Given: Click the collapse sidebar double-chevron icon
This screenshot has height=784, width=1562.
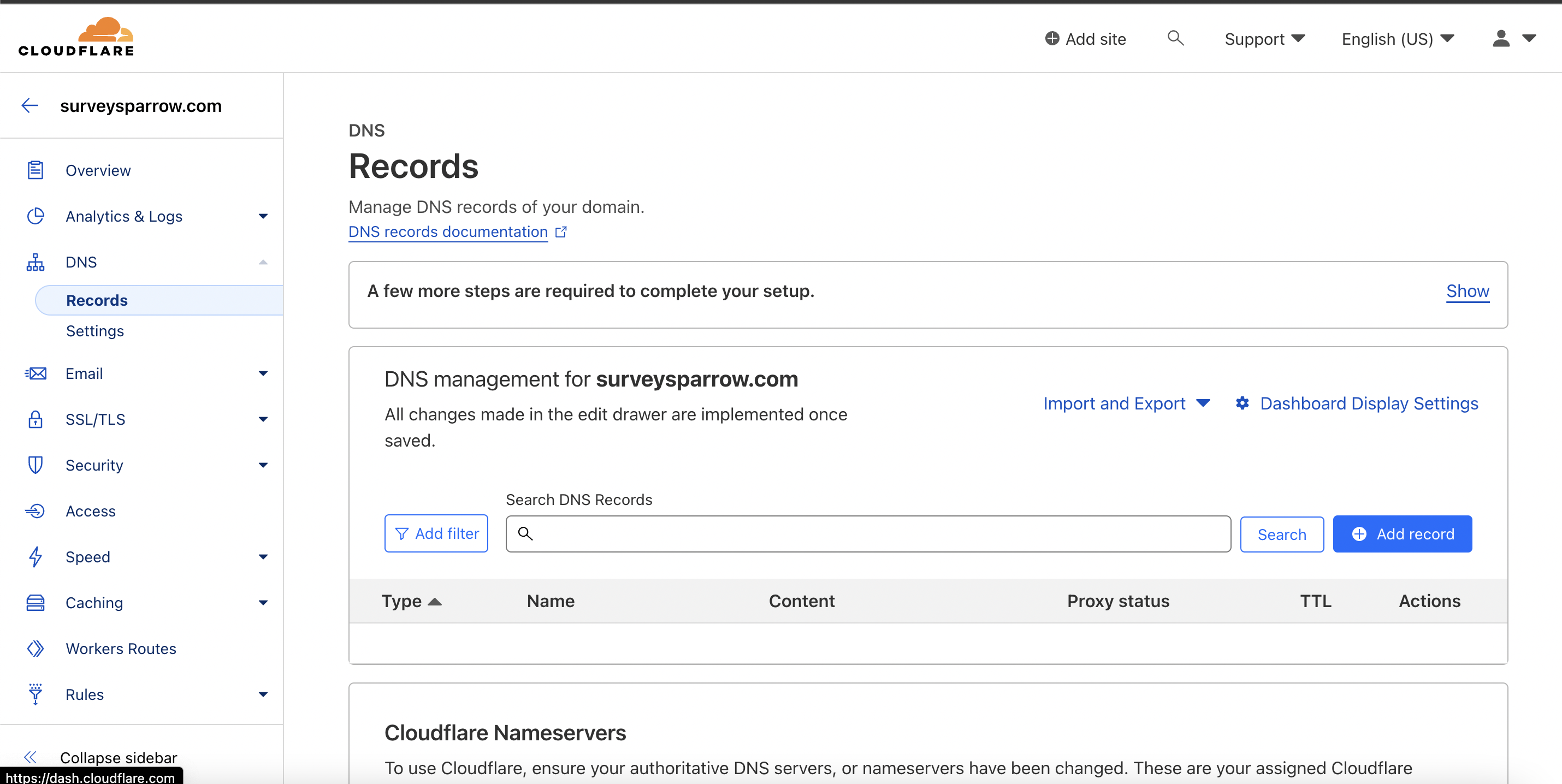Looking at the screenshot, I should click(x=31, y=757).
